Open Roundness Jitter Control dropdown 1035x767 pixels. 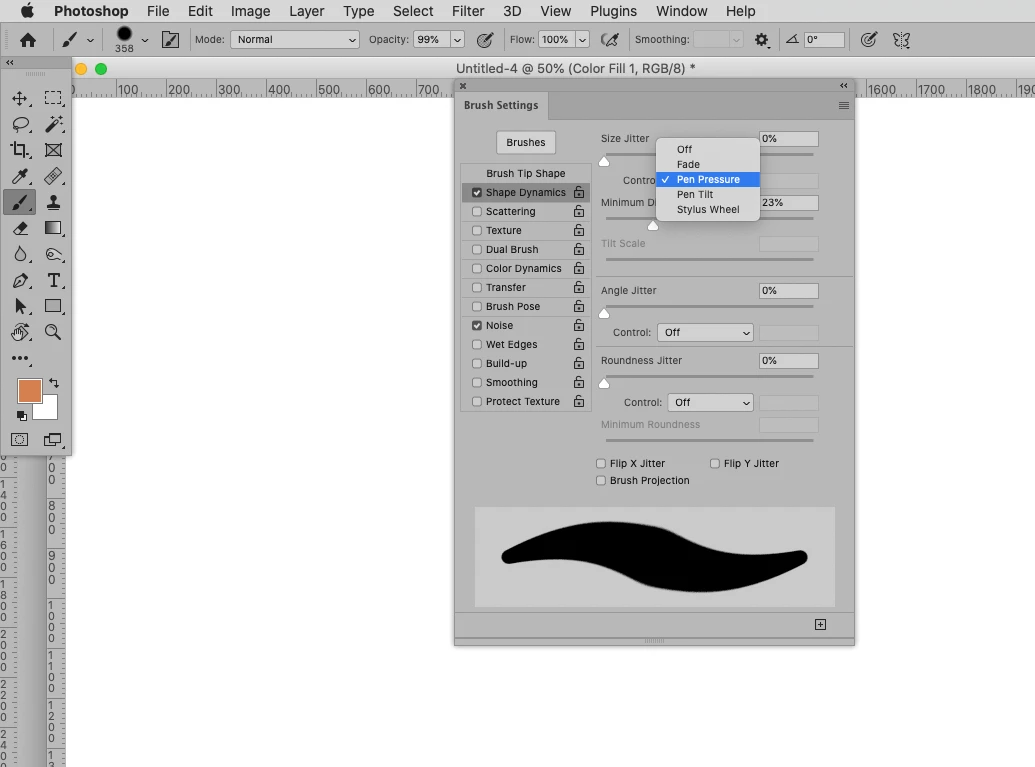(x=710, y=403)
